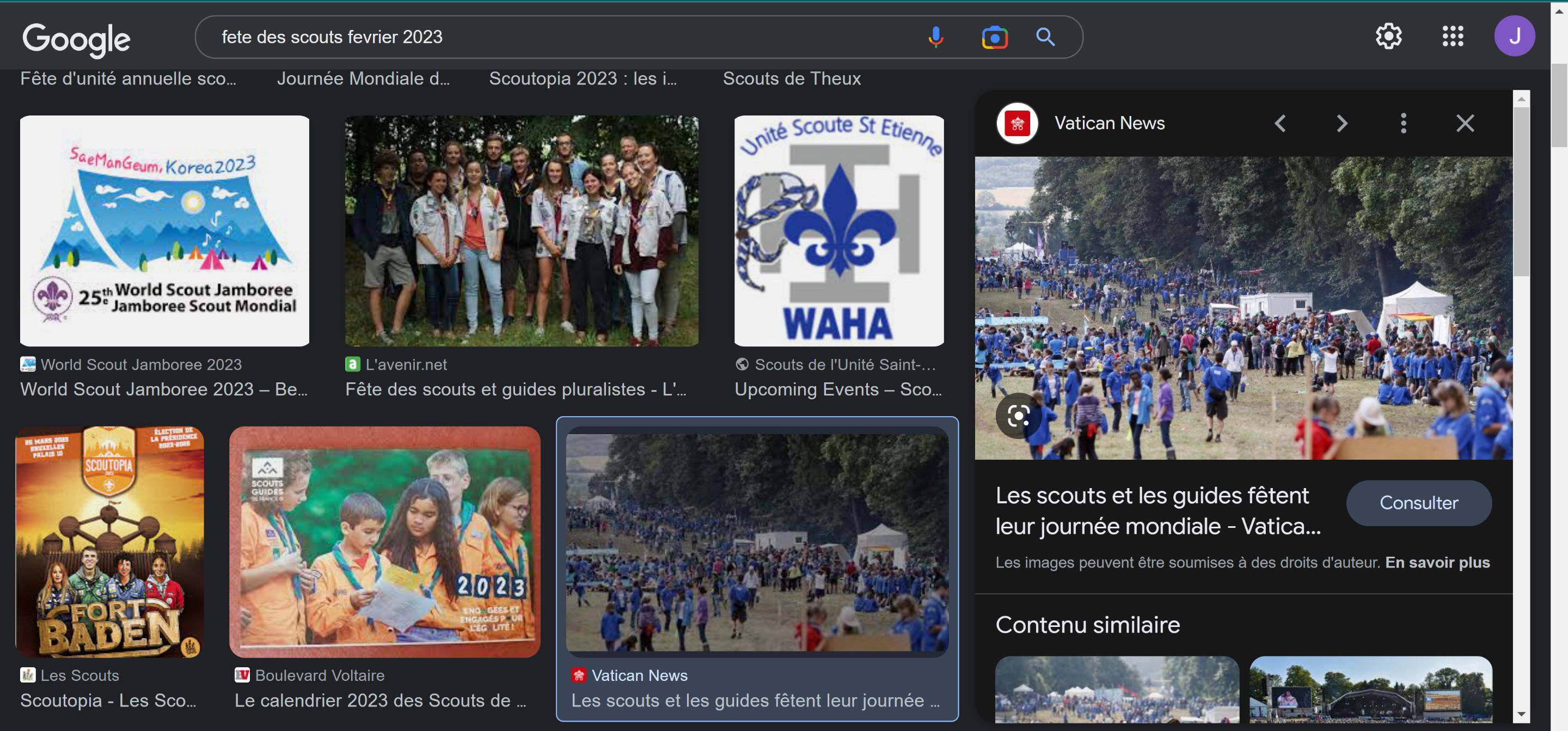Open quick settings gear icon

pos(1388,36)
